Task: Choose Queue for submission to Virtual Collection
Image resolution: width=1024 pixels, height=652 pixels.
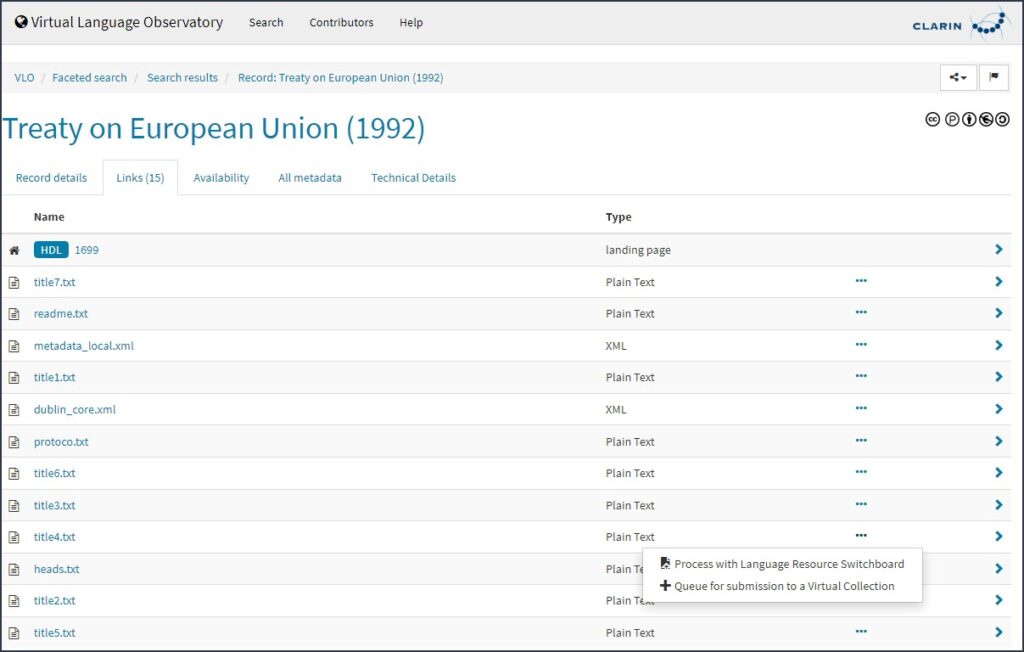Action: click(x=783, y=586)
